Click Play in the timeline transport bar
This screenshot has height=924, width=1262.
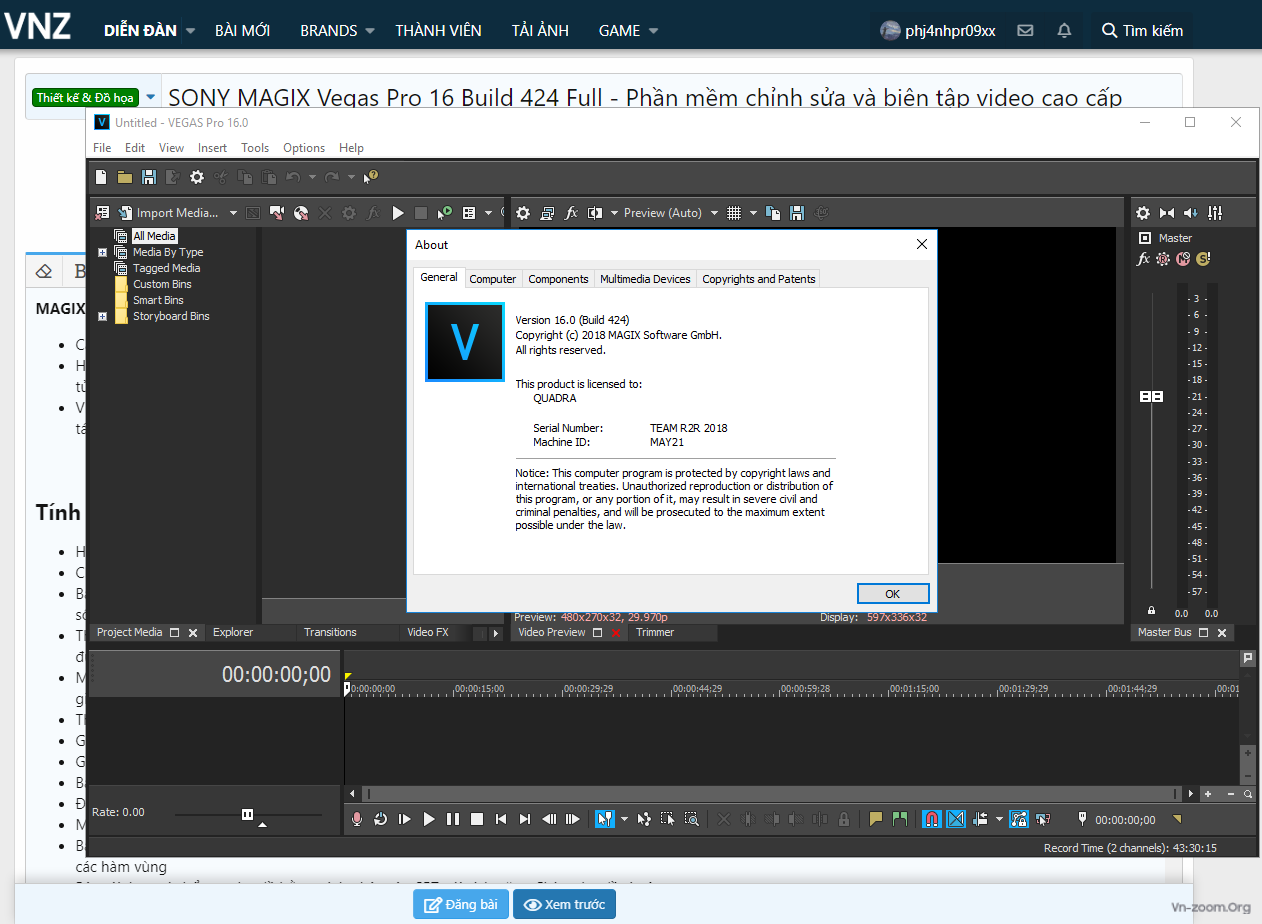coord(429,819)
